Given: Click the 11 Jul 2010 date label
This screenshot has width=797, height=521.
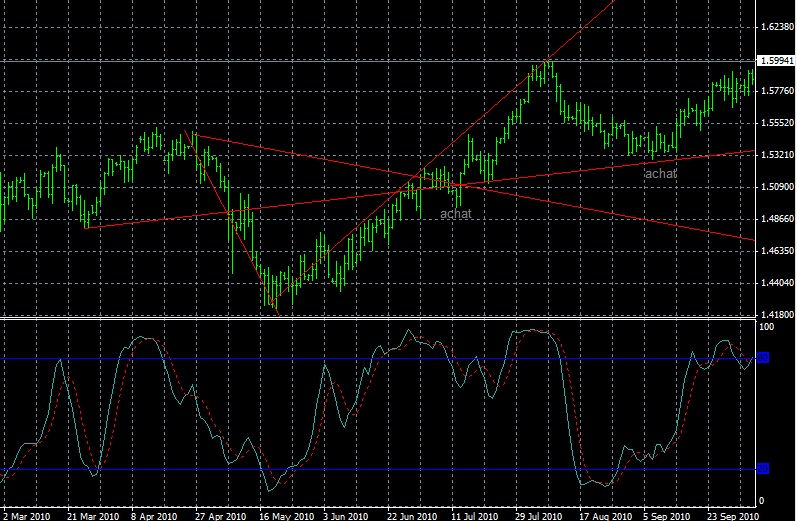Looking at the screenshot, I should (x=475, y=516).
